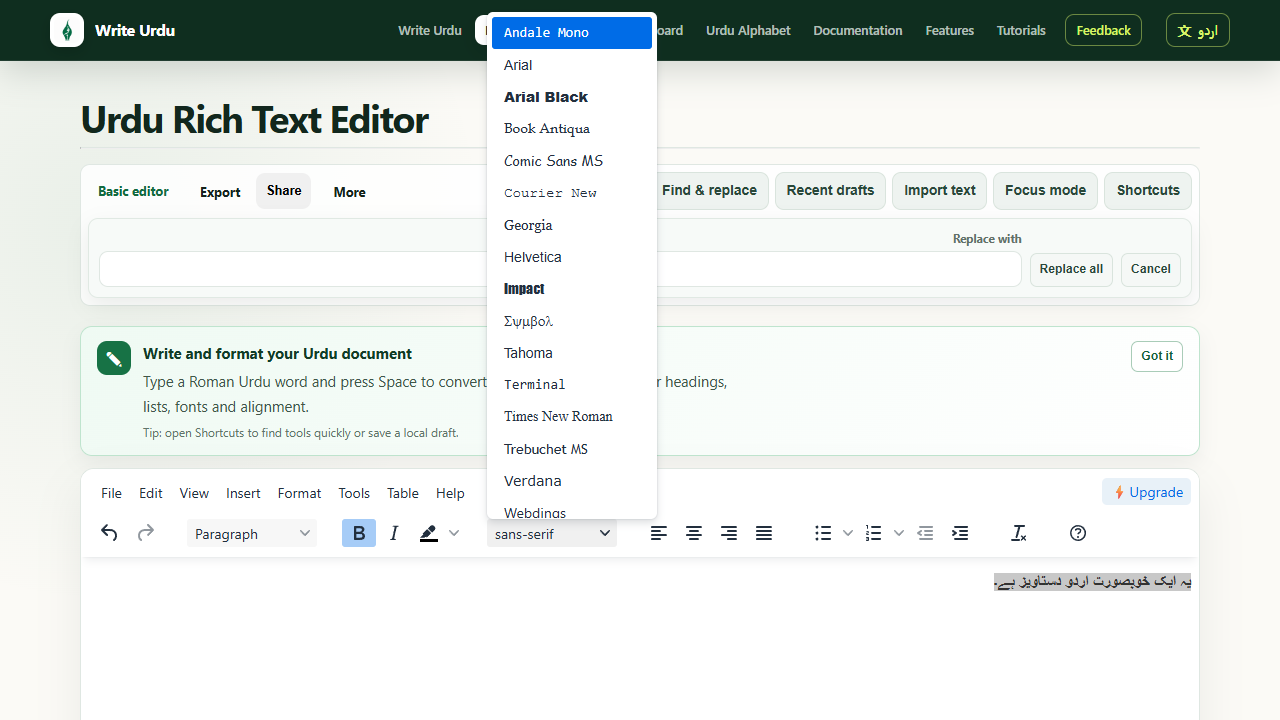Click the Import text button
The image size is (1280, 720).
coord(940,190)
